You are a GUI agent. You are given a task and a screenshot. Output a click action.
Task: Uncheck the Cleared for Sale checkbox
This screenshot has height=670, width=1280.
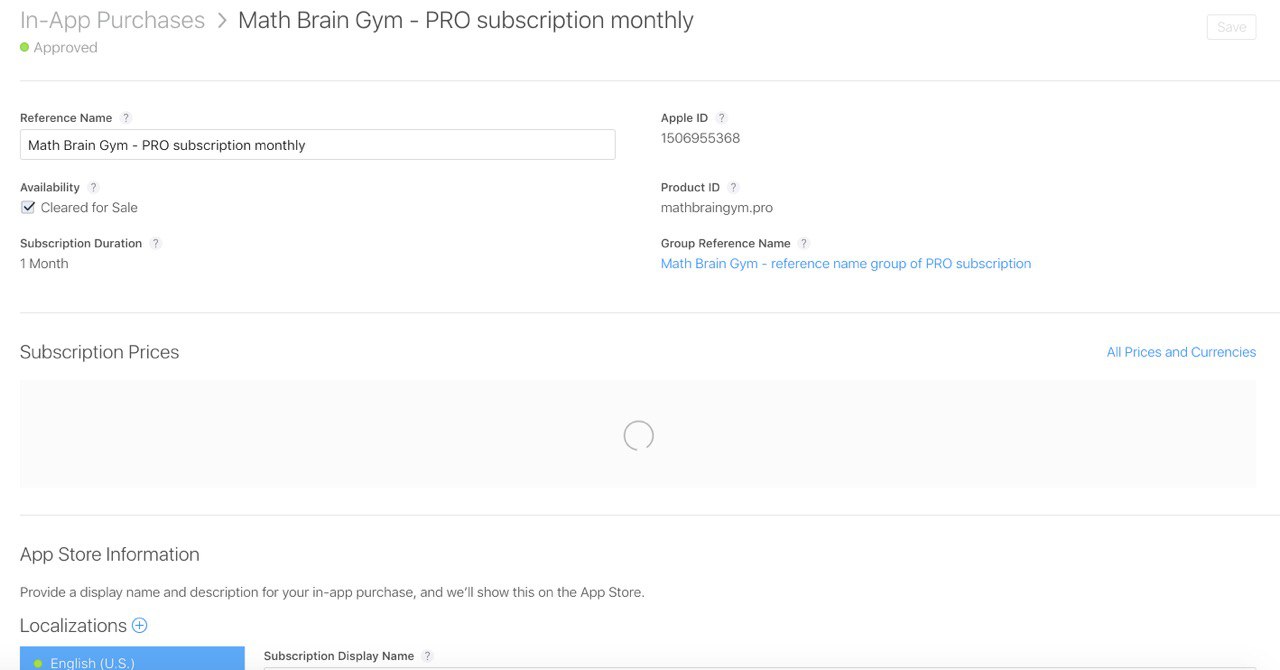click(x=28, y=208)
